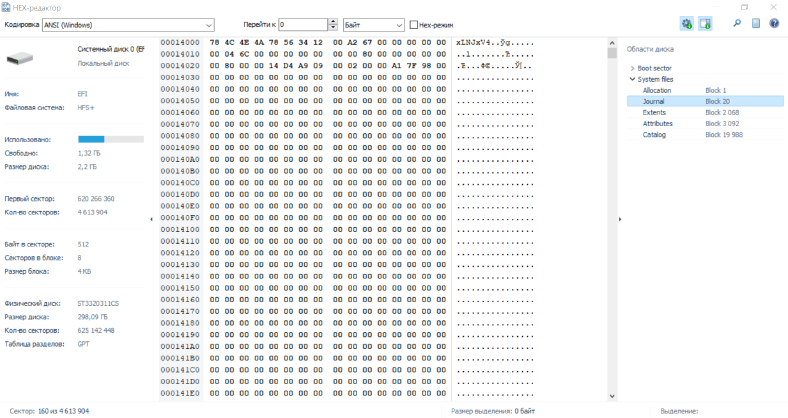This screenshot has width=788, height=418.
Task: Select the Extents entry in disk areas
Action: click(705, 113)
